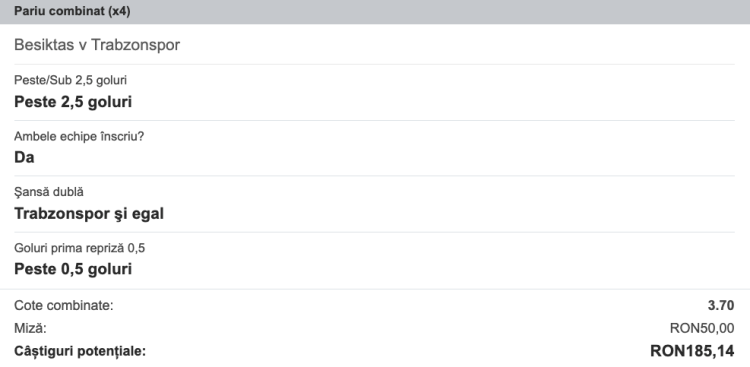Click the Da selection
Screen dimensions: 750x367
tap(24, 157)
